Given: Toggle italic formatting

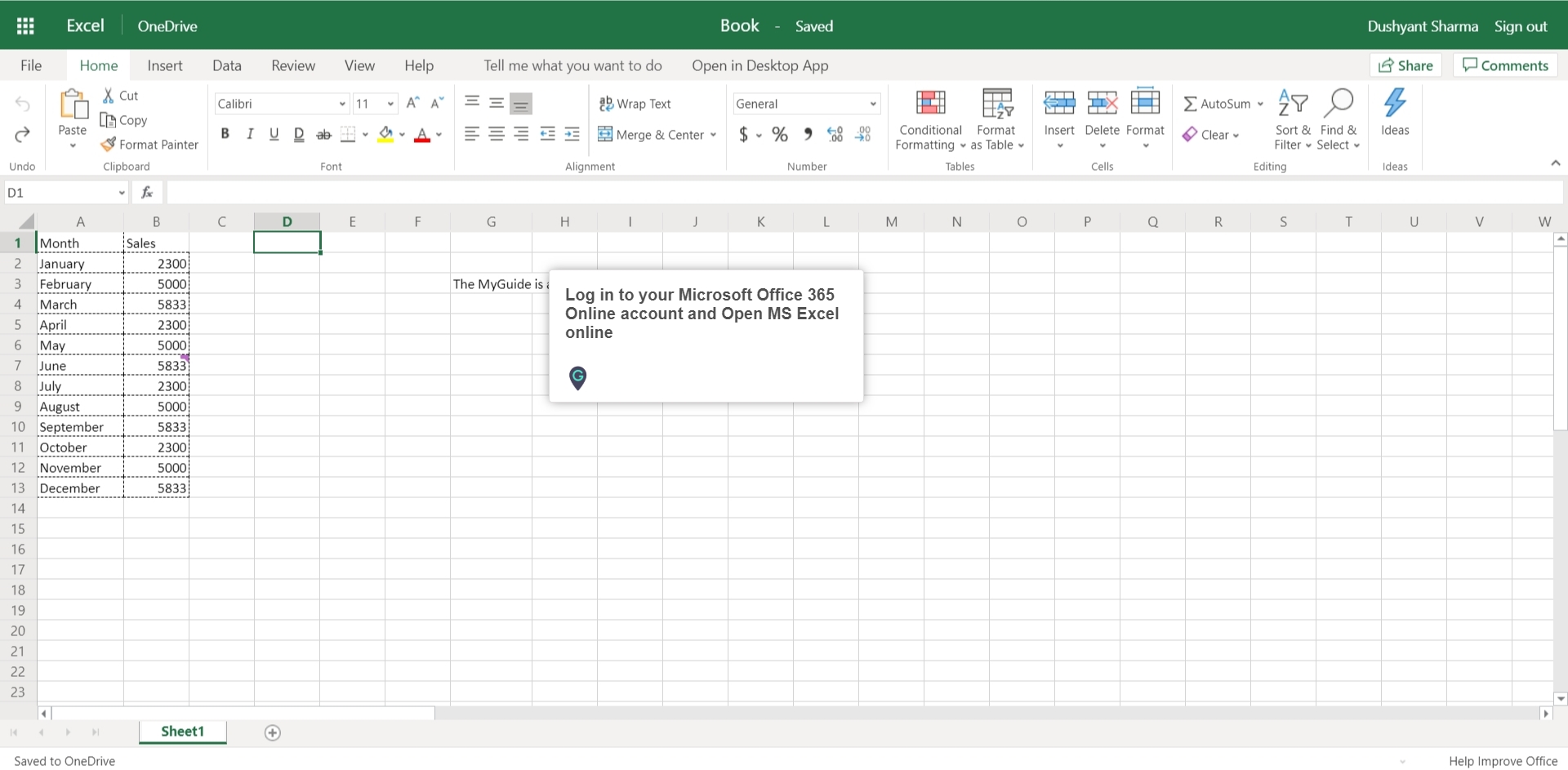Looking at the screenshot, I should pos(250,134).
